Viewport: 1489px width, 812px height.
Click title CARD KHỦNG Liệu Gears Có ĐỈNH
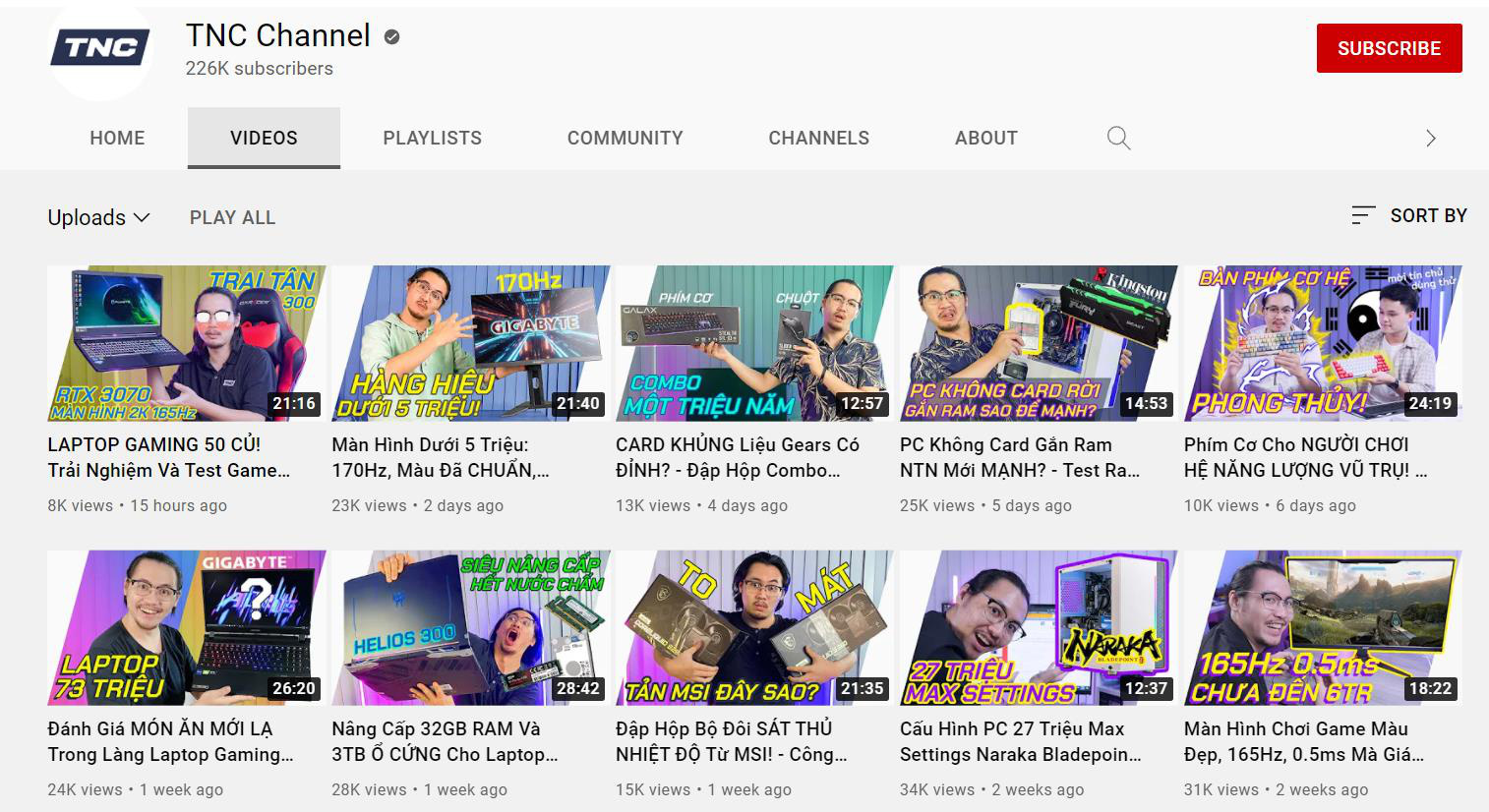pyautogui.click(x=738, y=457)
